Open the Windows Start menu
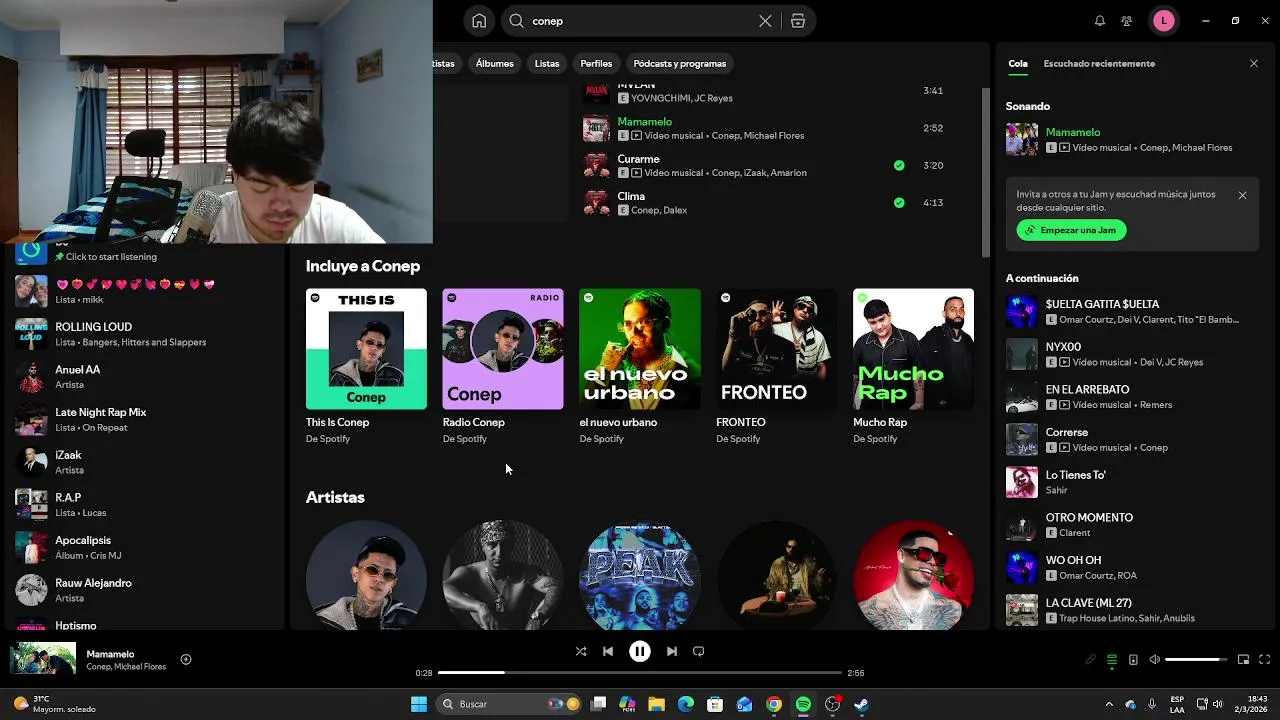1280x720 pixels. coord(419,704)
